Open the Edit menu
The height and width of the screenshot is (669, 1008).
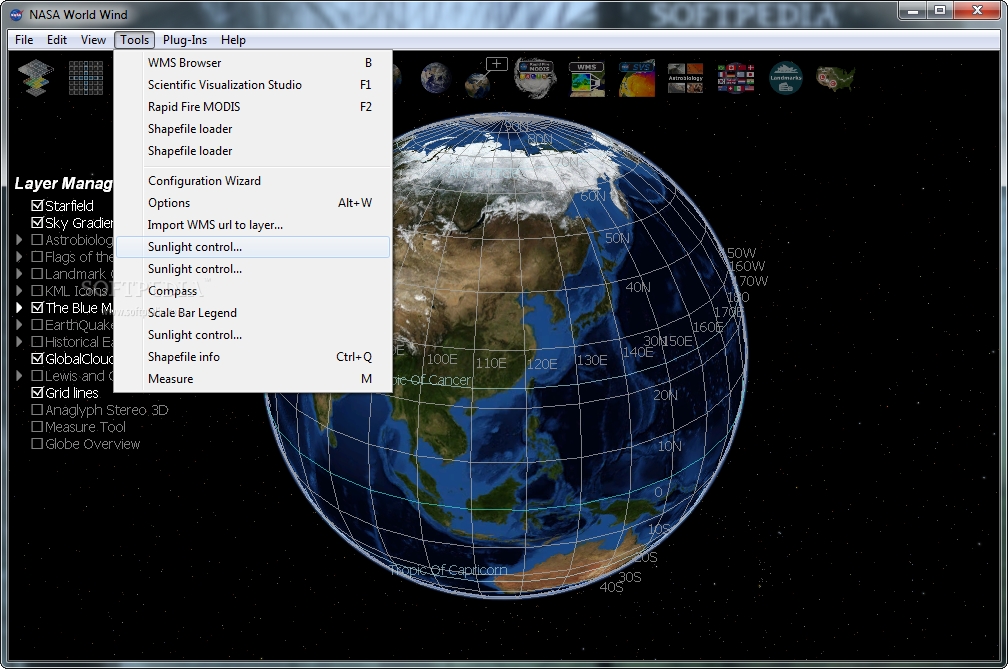tap(57, 40)
